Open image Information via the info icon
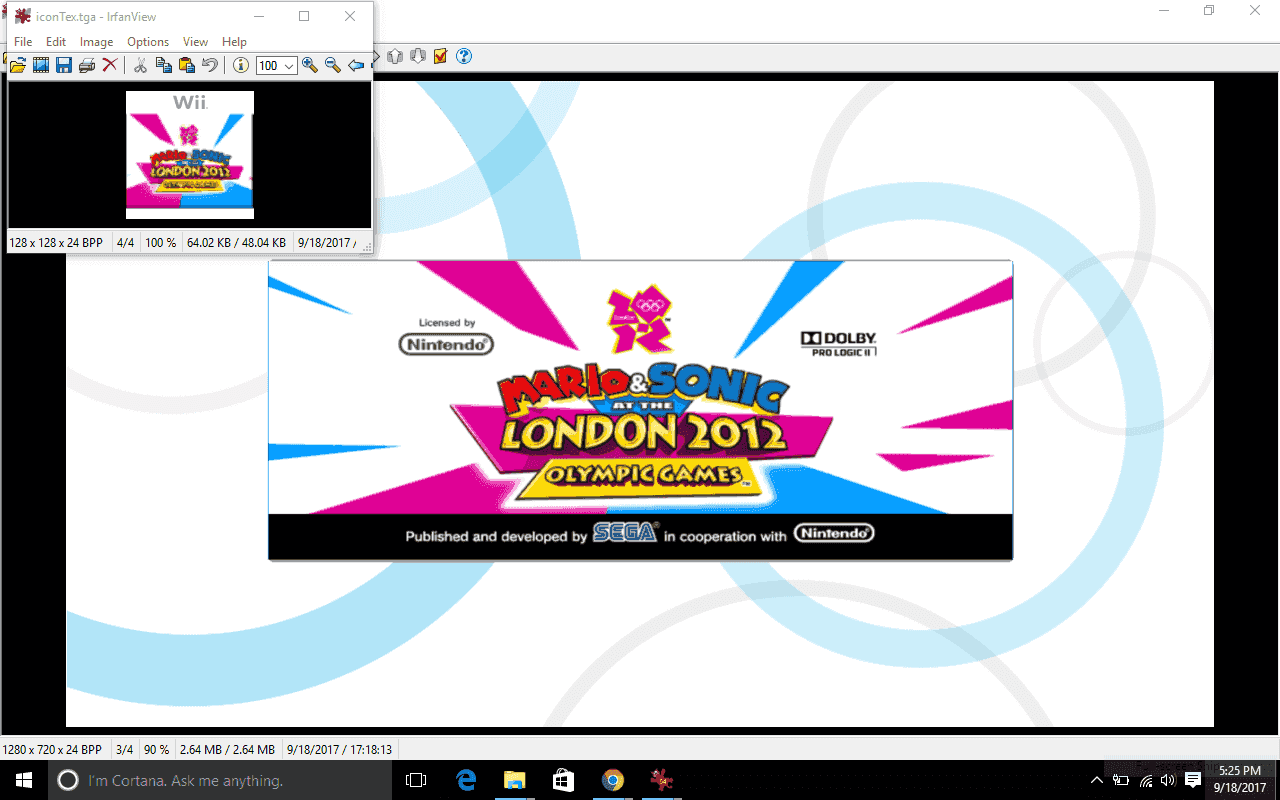The height and width of the screenshot is (800, 1280). [241, 65]
